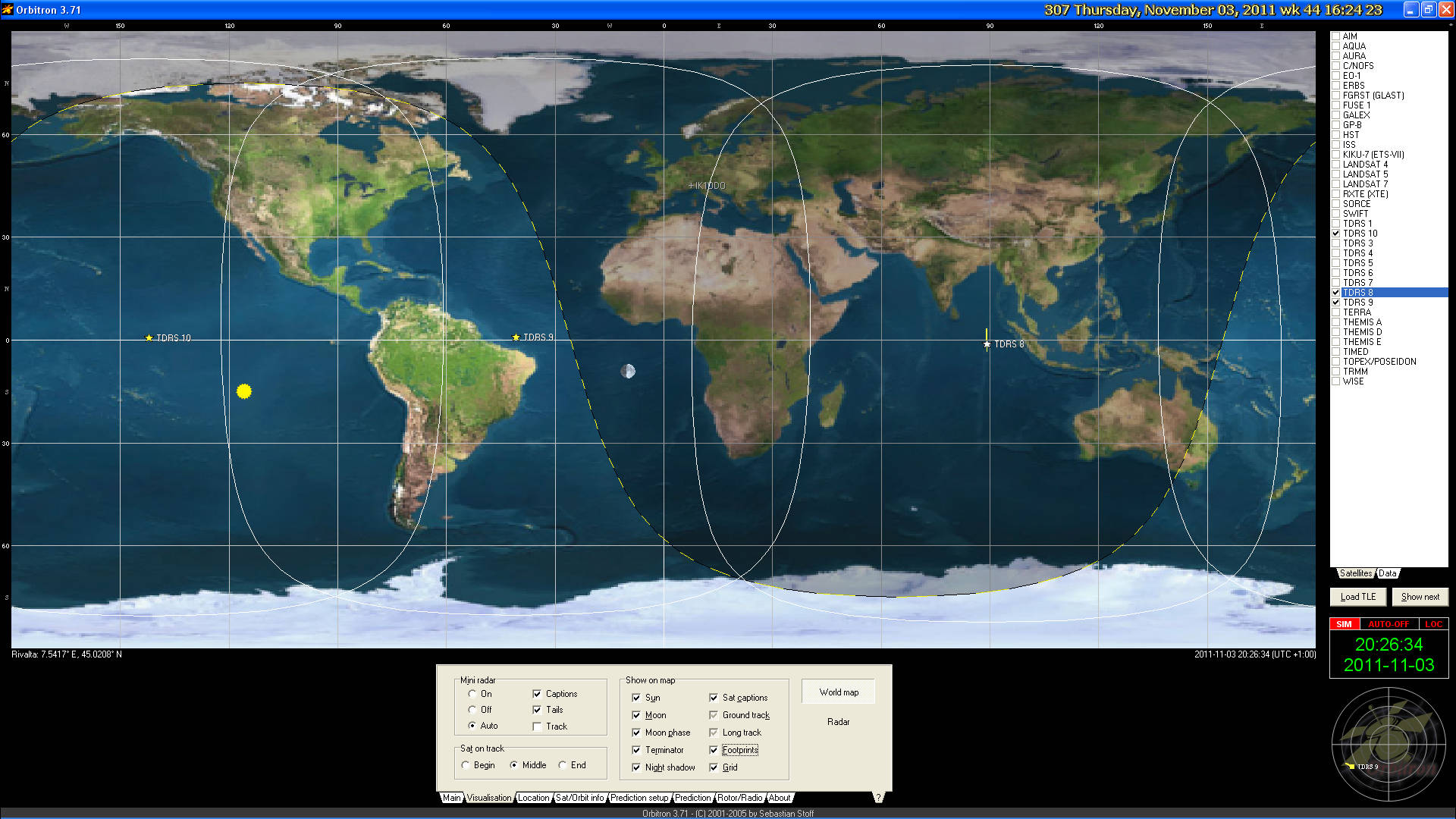The image size is (1456, 819).
Task: Switch to the Sat/Orbit info tab
Action: (579, 798)
